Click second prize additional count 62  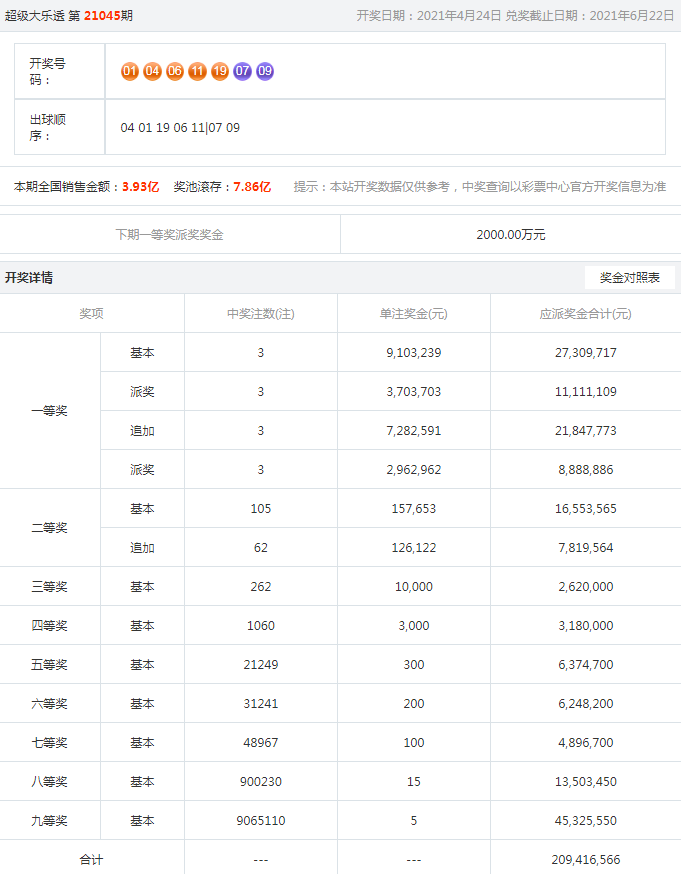[x=261, y=548]
